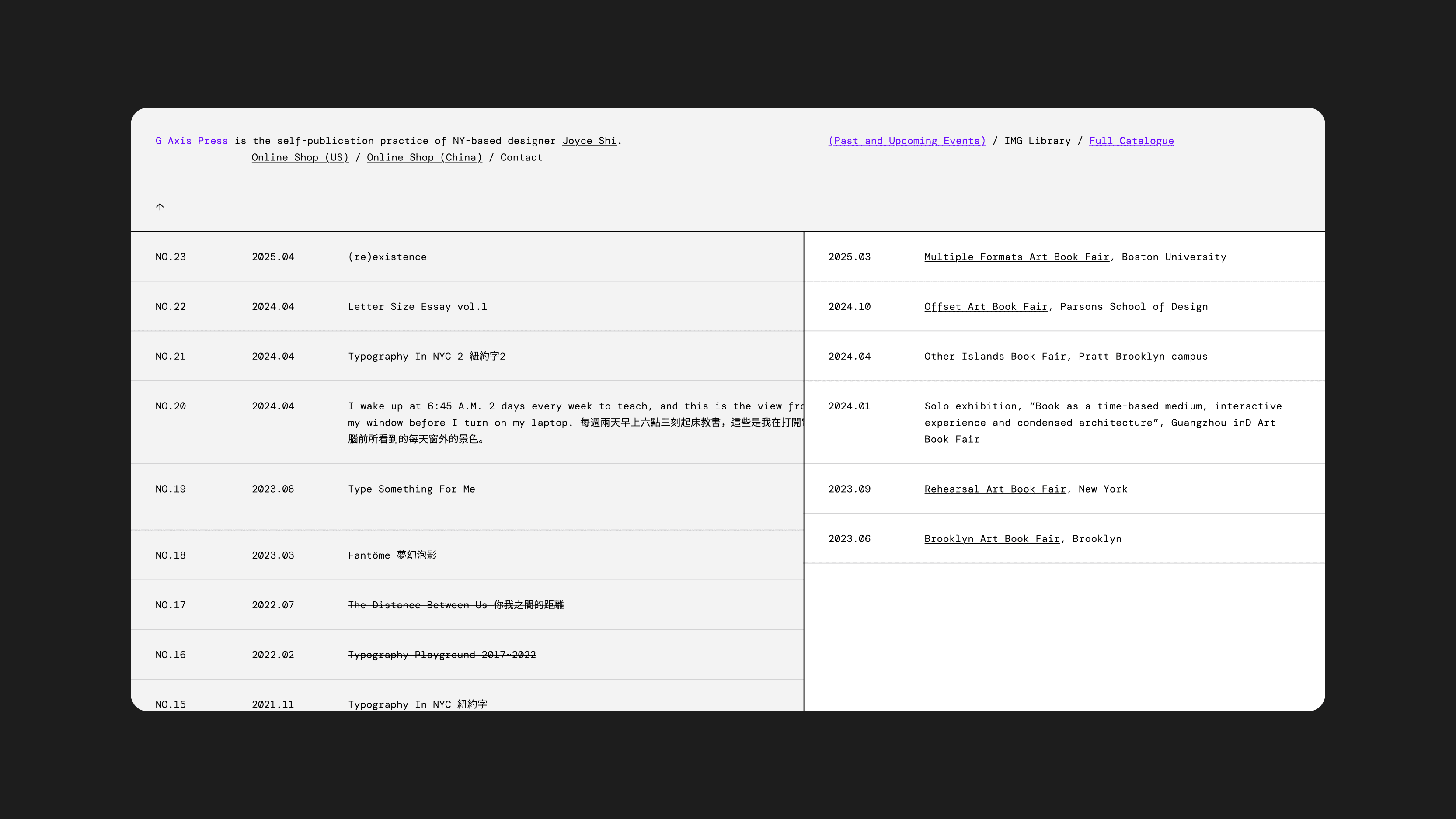Screen dimensions: 1456x819
Task: Open Online Shop (China) link
Action: coord(424,158)
